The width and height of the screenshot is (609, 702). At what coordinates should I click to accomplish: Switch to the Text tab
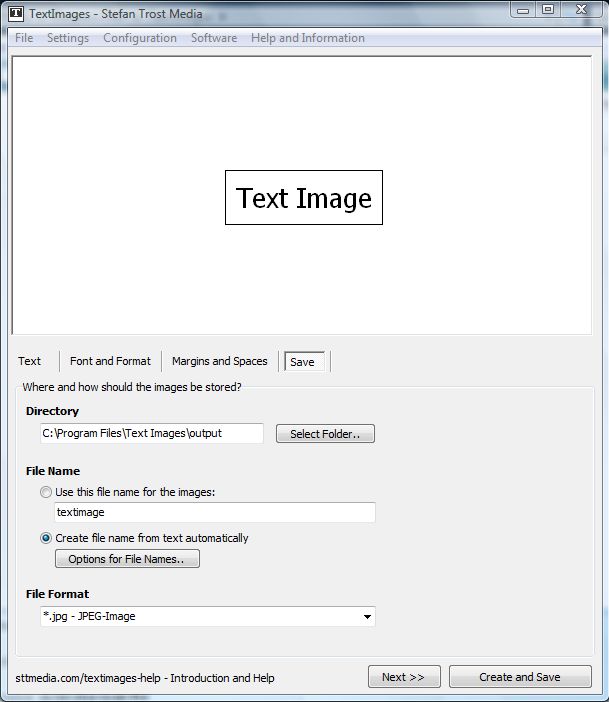[x=30, y=361]
